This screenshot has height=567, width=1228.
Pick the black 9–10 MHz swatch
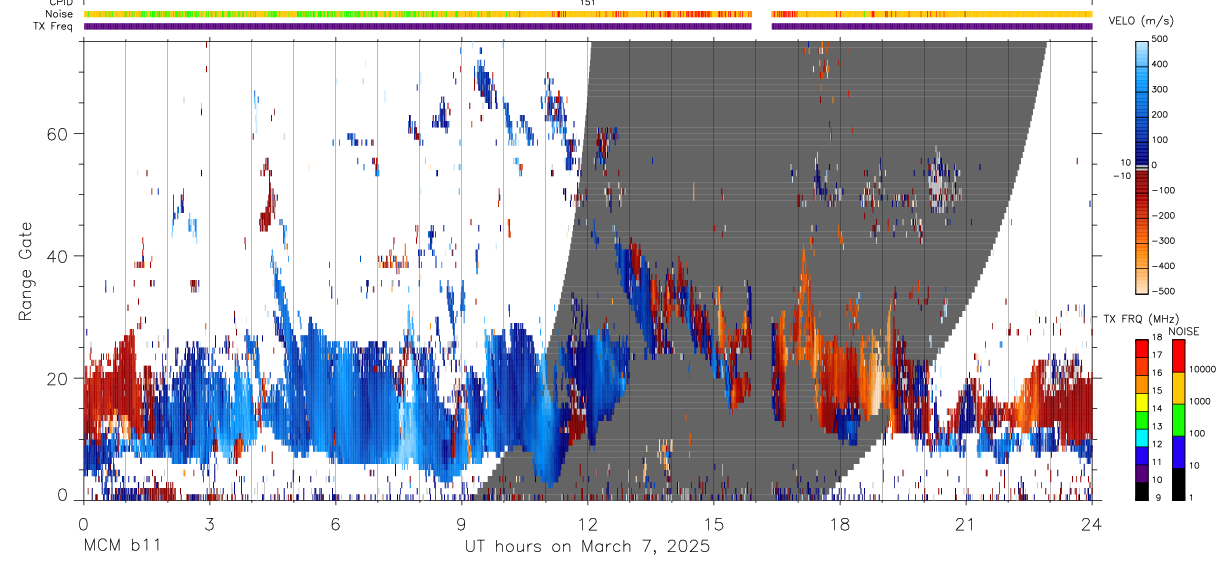tap(1142, 490)
